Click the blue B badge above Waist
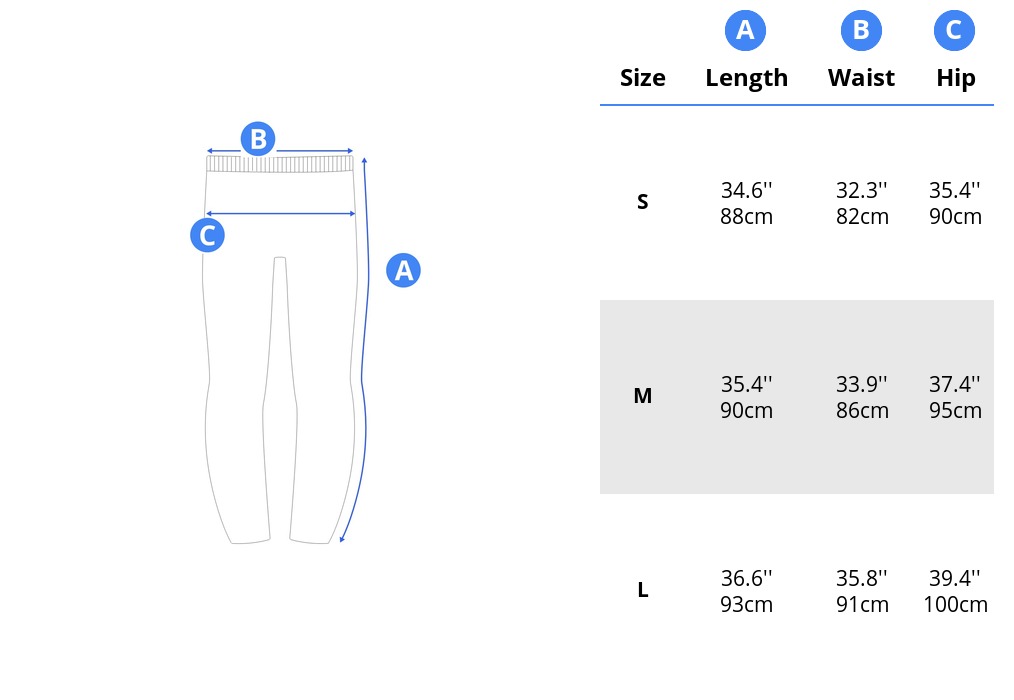This screenshot has width=1014, height=700. coord(861,30)
